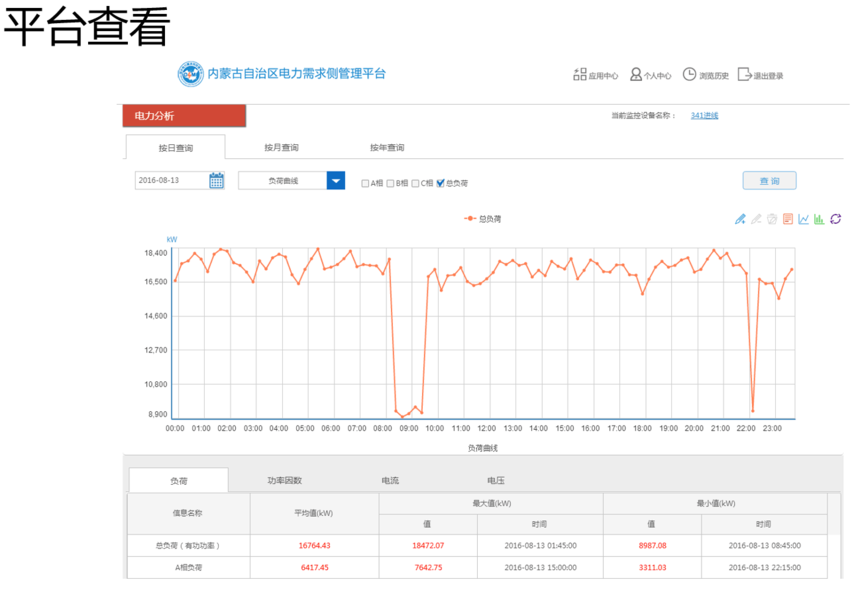This screenshot has width=860, height=592.
Task: Click the 应用中心 text label
Action: [x=603, y=76]
